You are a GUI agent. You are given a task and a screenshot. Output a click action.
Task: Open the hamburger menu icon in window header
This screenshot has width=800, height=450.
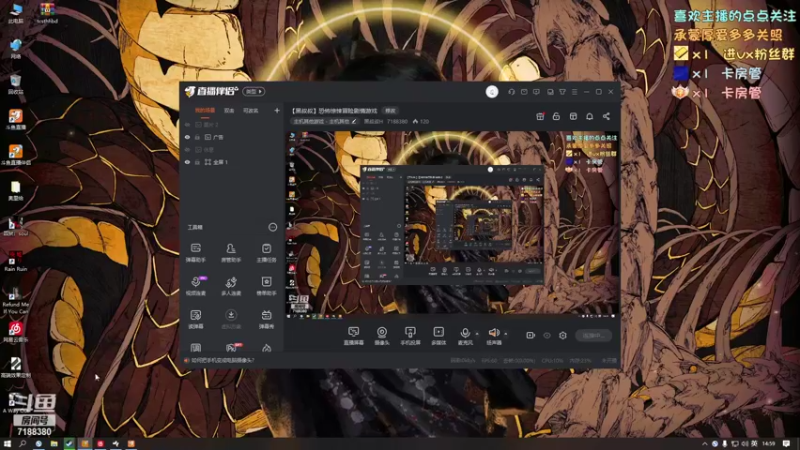(574, 92)
